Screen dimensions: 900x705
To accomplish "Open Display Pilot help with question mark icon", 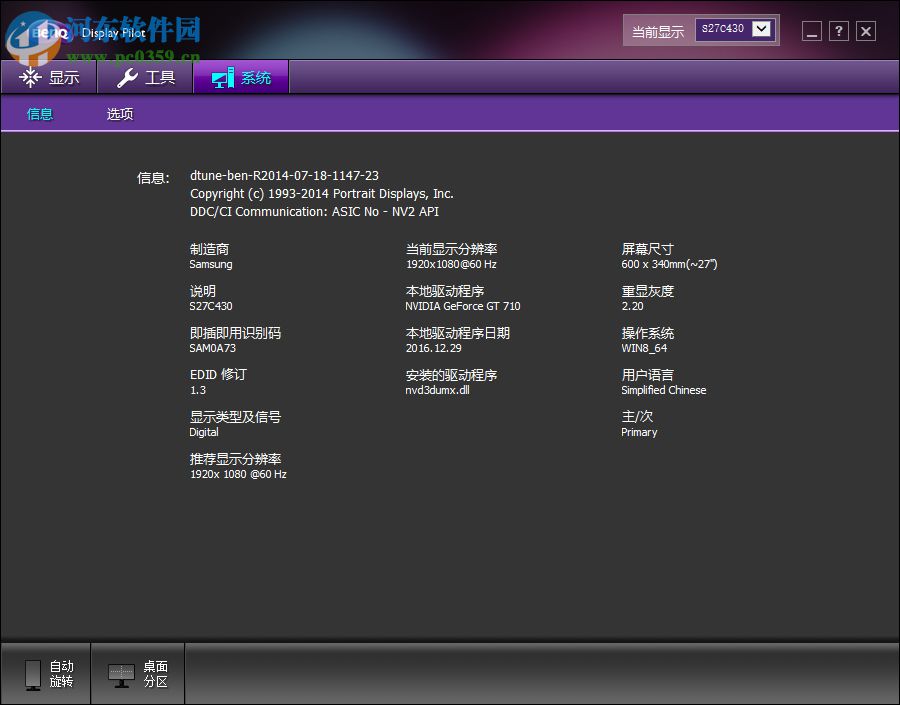I will pos(838,31).
